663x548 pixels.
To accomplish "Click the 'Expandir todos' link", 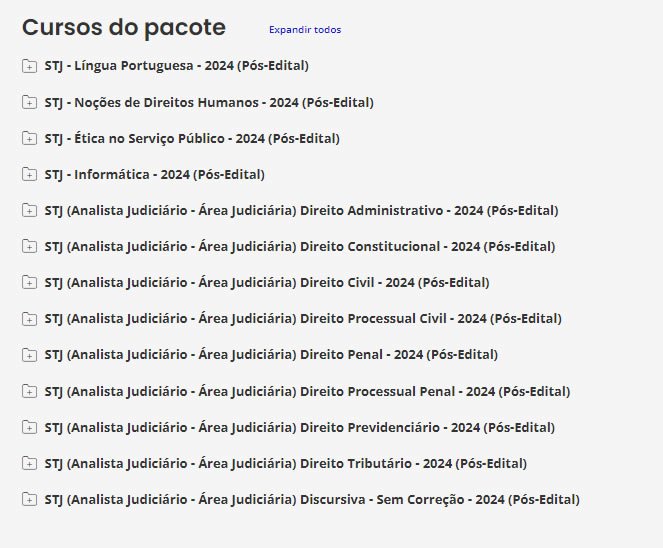I will click(x=304, y=30).
